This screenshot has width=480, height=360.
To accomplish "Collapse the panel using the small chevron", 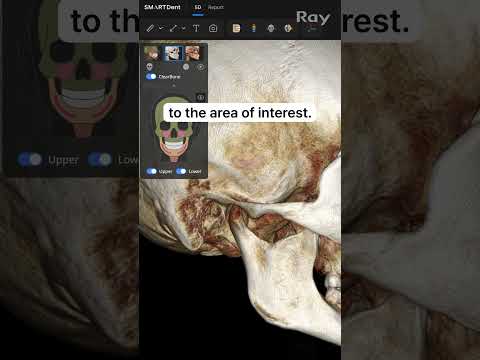I will 174,86.
